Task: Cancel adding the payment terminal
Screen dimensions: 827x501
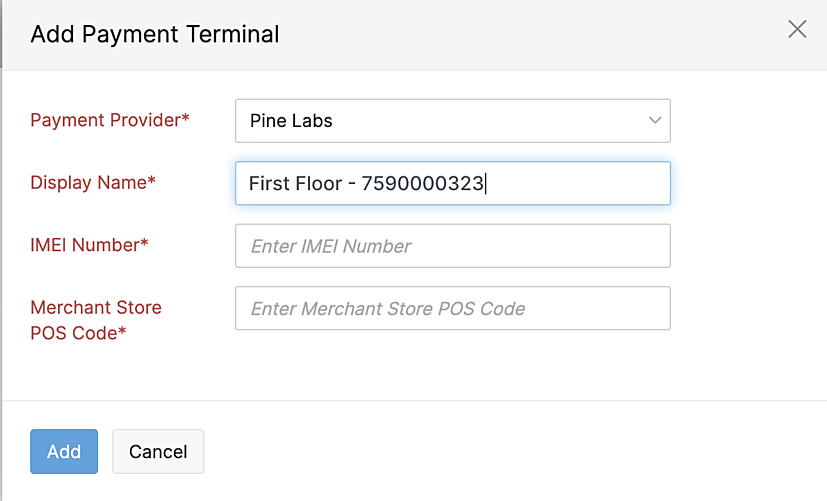Action: (158, 452)
